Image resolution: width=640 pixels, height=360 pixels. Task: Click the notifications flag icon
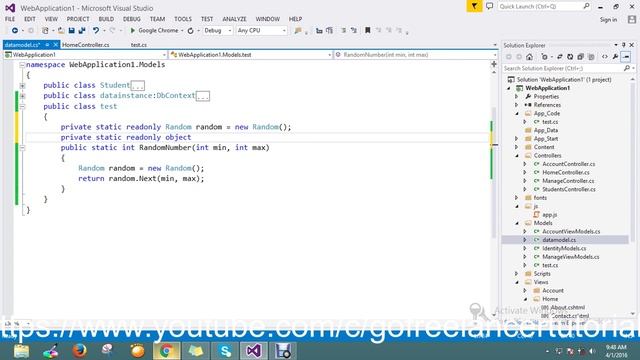point(474,6)
